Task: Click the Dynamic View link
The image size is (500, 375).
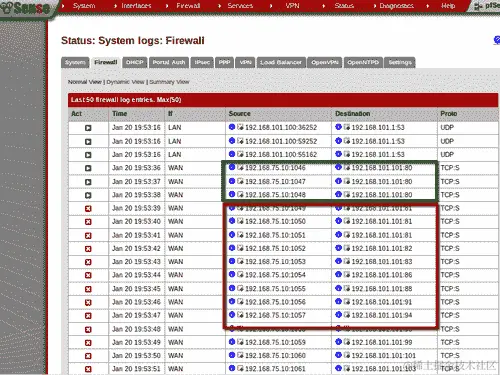Action: pos(126,82)
